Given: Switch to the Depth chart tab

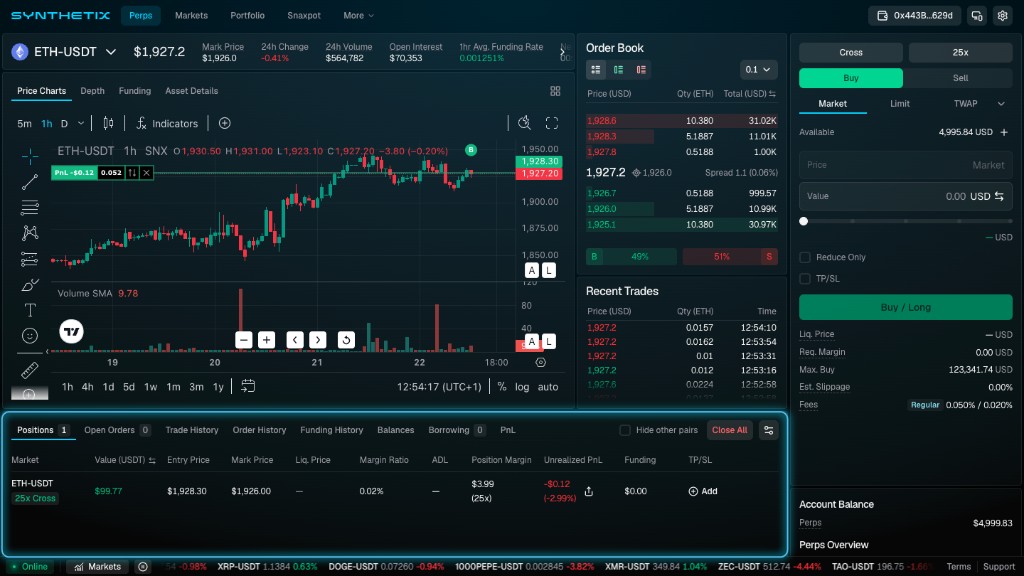Looking at the screenshot, I should (x=92, y=91).
